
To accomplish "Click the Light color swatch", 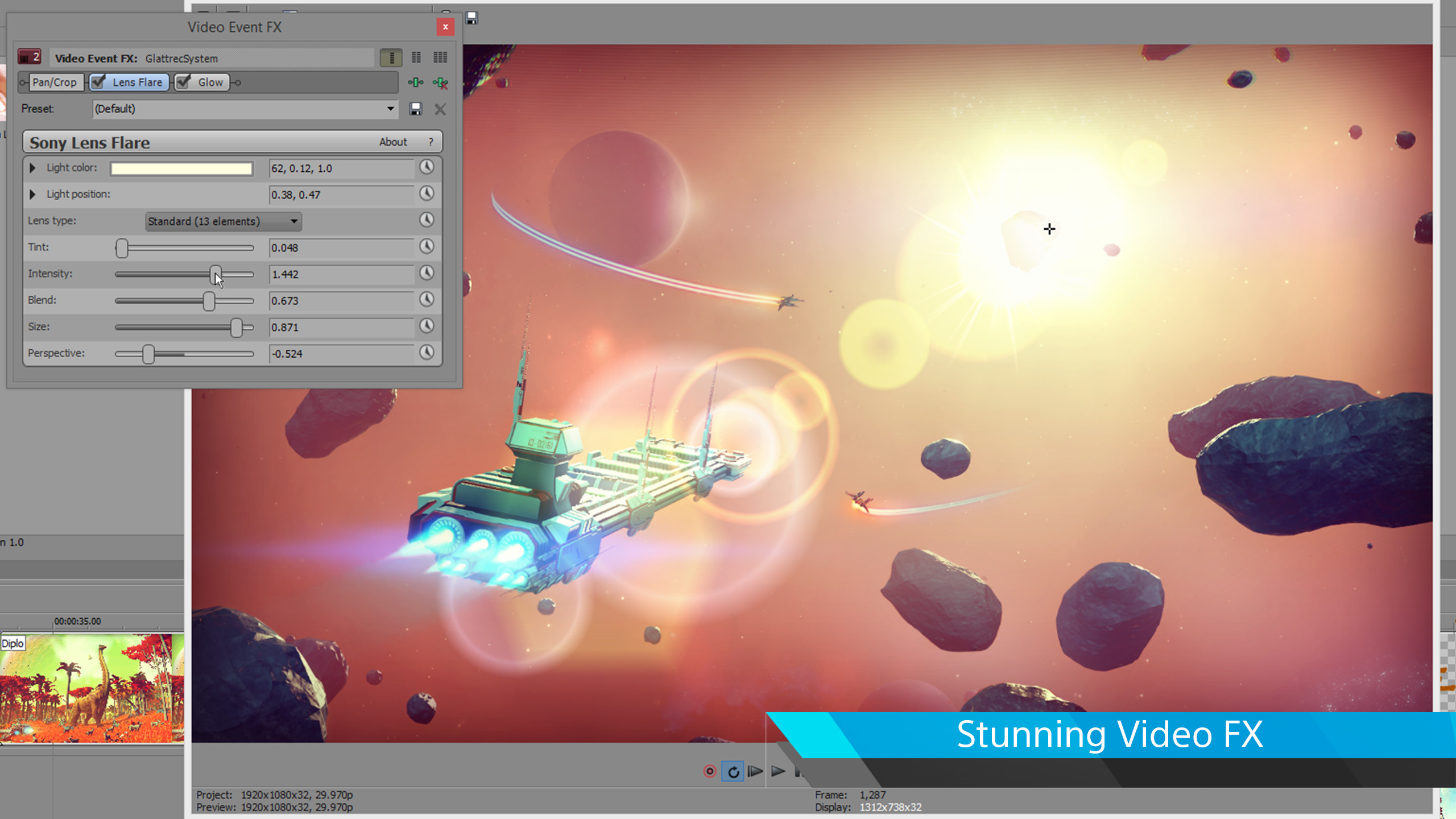I will (181, 168).
